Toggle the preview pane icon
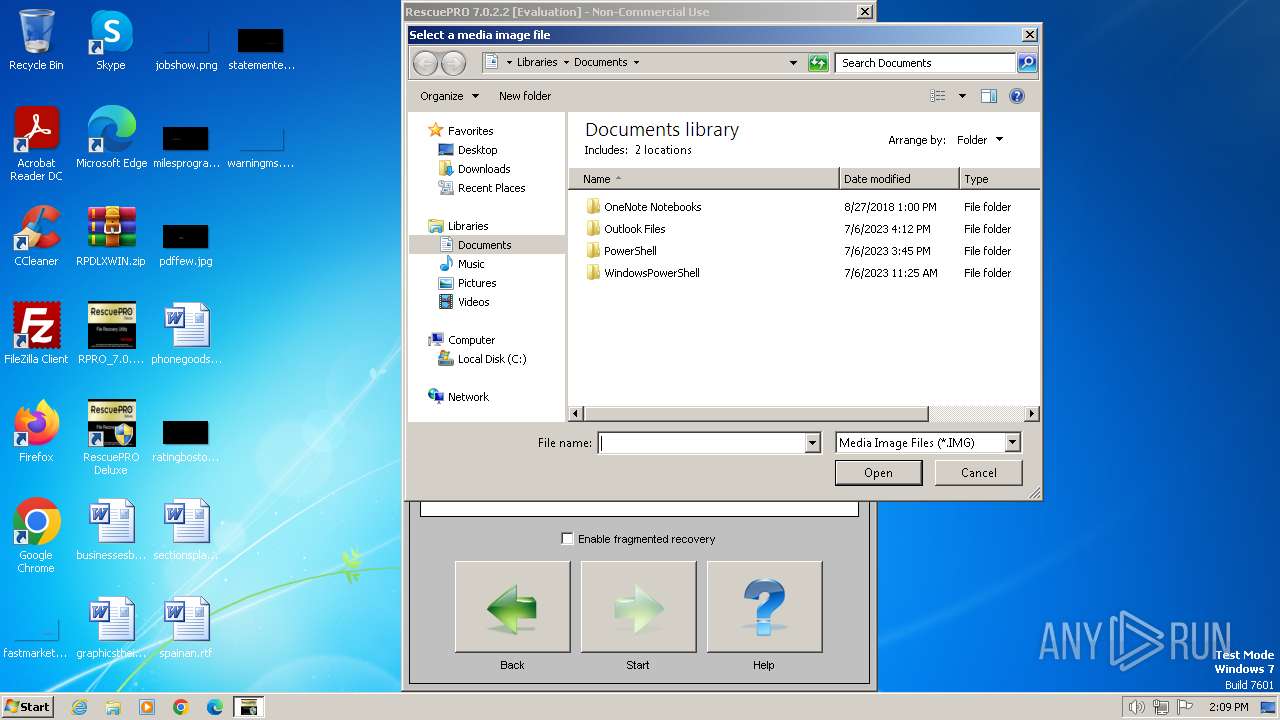1280x720 pixels. (x=988, y=96)
